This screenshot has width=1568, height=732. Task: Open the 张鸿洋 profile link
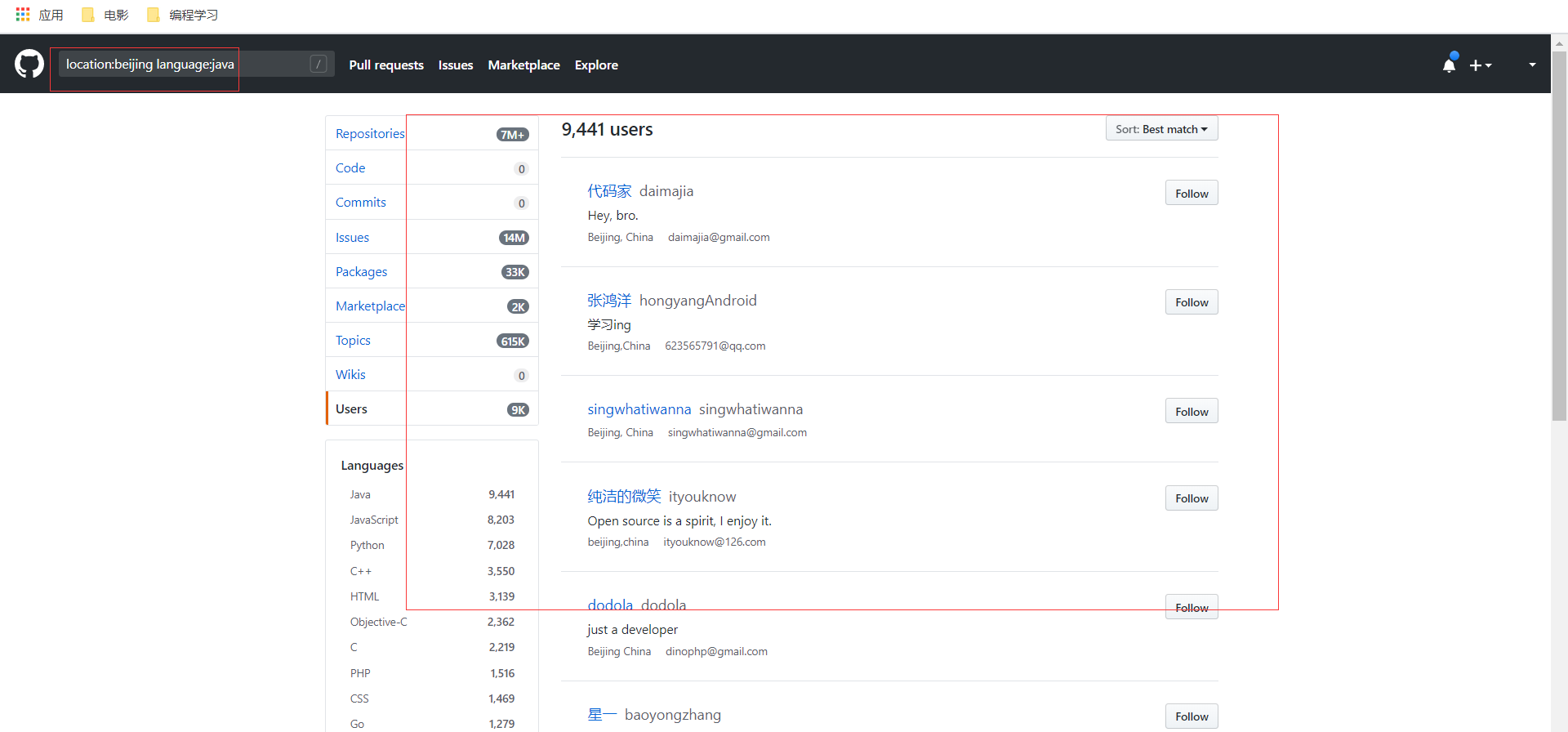(609, 301)
